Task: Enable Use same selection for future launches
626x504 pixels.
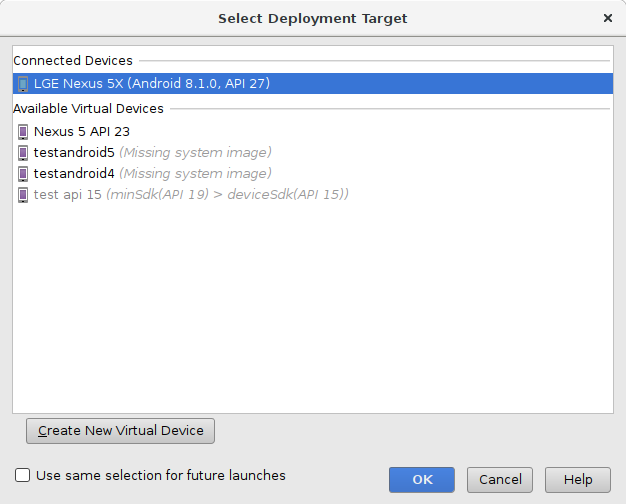Action: pyautogui.click(x=23, y=476)
